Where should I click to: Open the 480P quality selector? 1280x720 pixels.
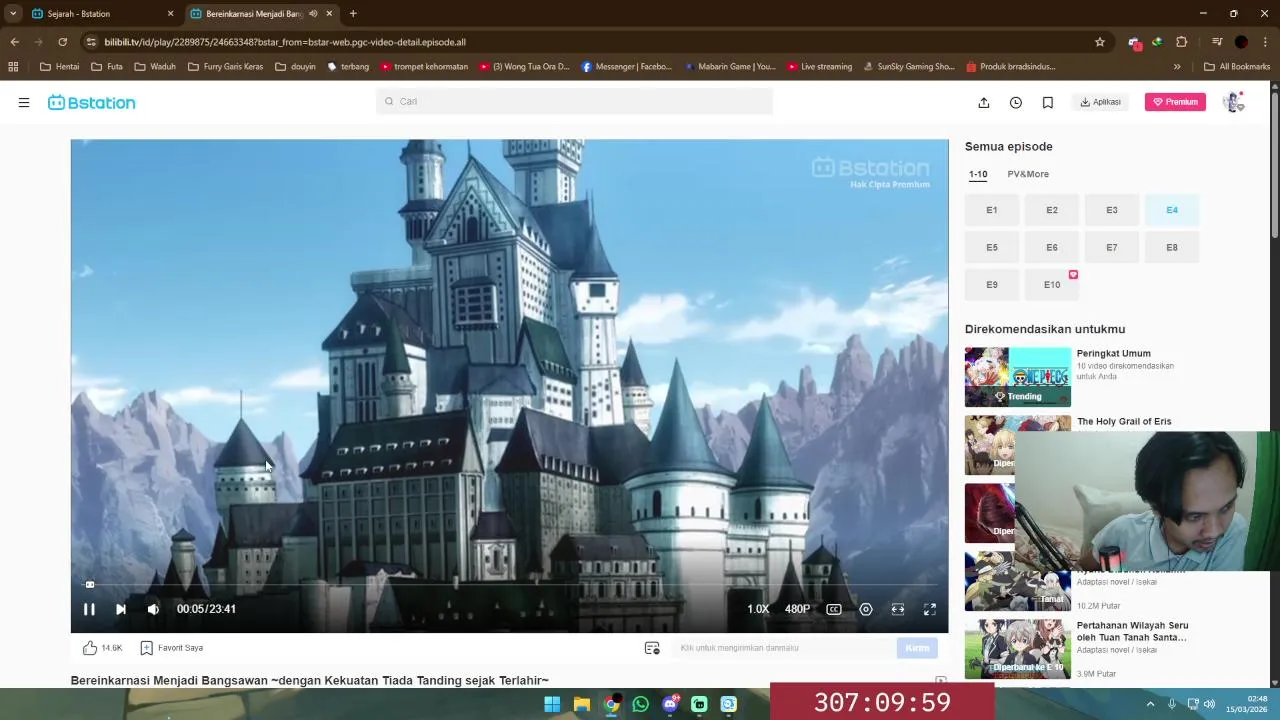[797, 609]
